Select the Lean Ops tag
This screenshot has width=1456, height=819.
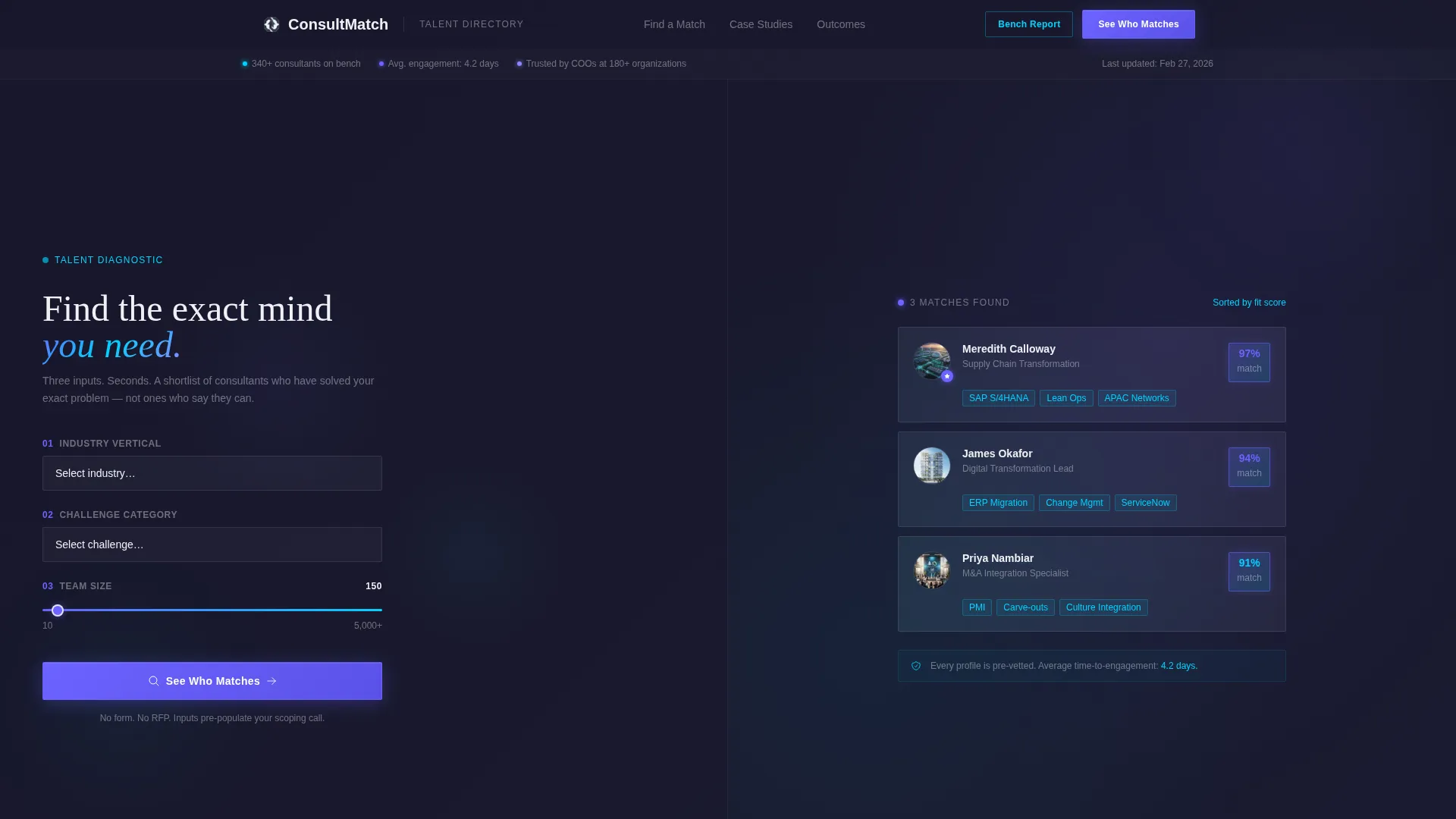point(1066,398)
